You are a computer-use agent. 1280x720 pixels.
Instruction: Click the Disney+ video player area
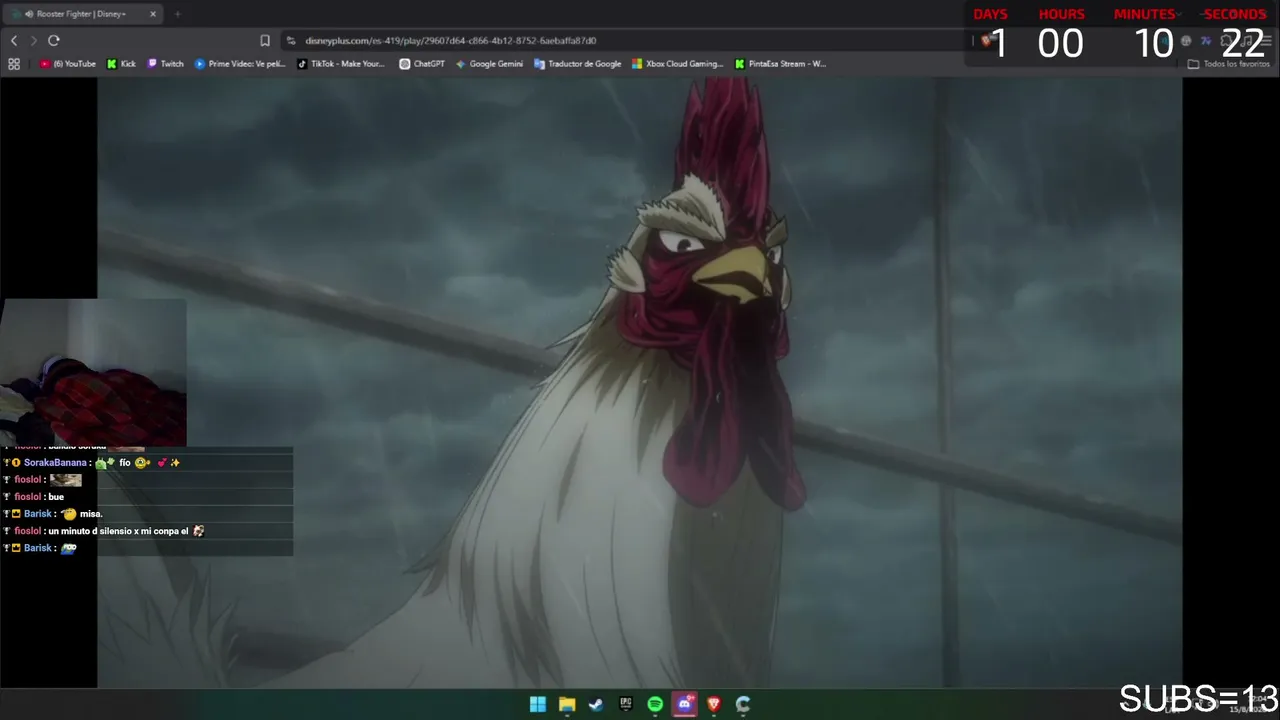pyautogui.click(x=640, y=382)
